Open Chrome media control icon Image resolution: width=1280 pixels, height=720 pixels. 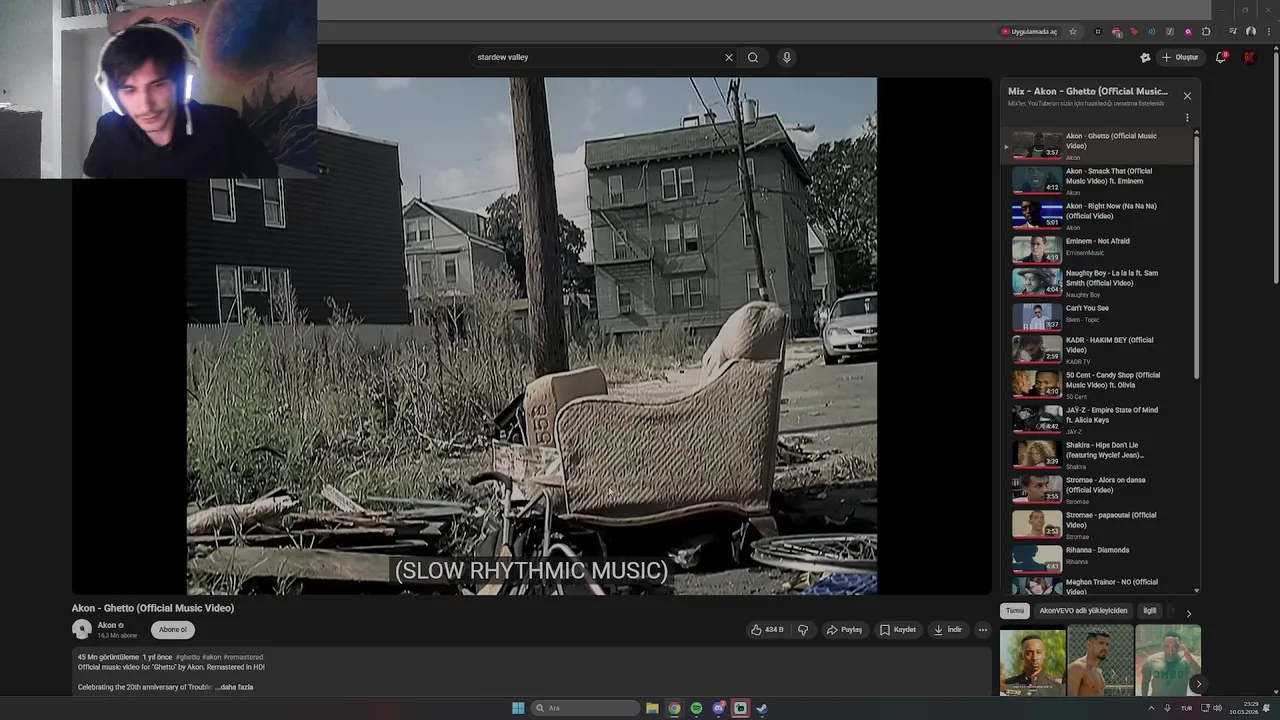tap(1233, 31)
